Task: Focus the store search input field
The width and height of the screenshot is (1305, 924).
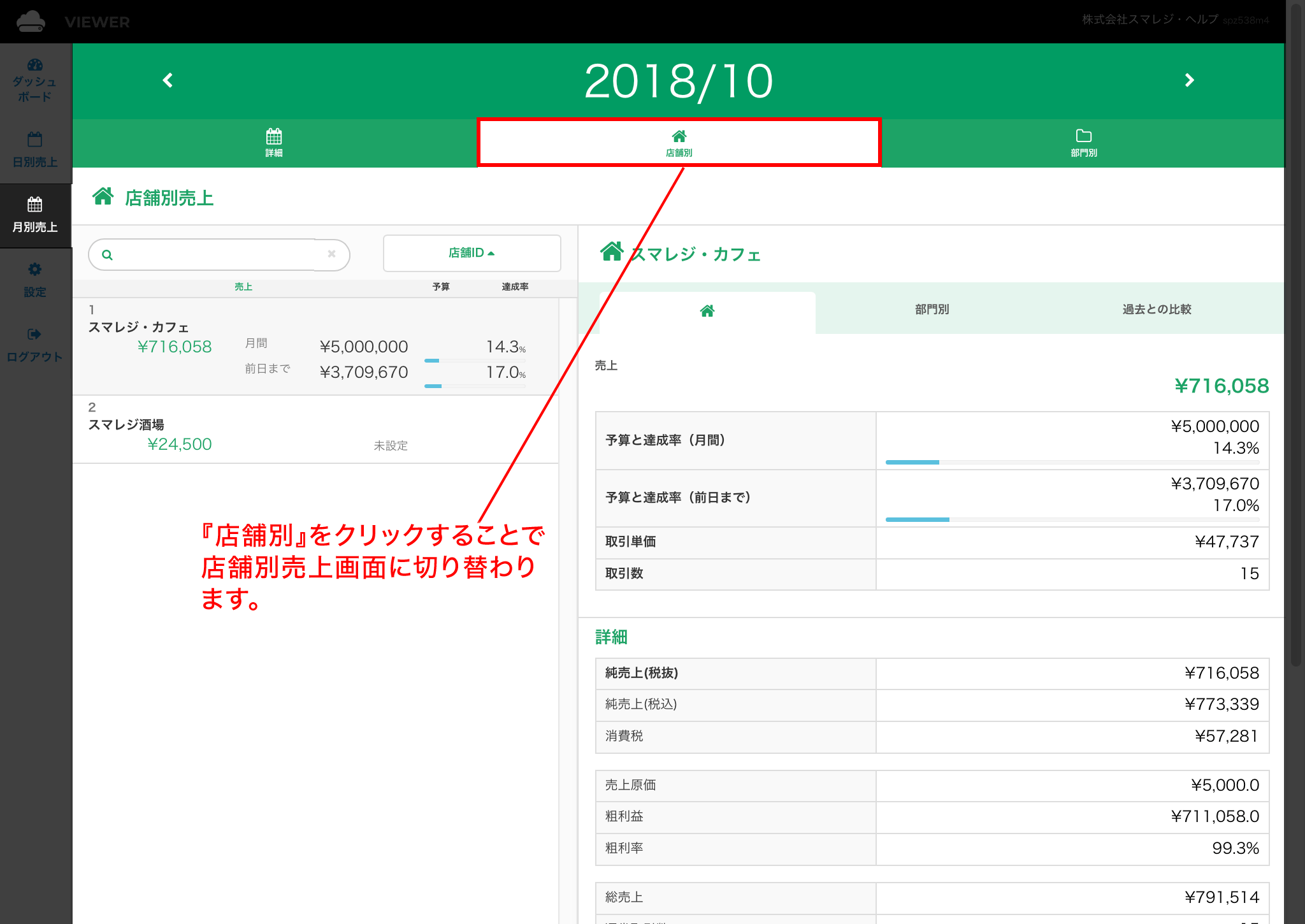Action: [219, 255]
